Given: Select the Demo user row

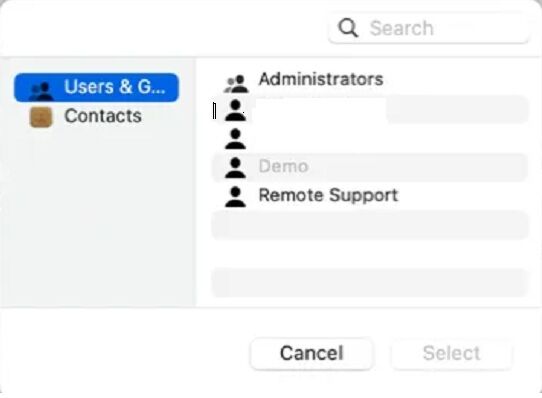Looking at the screenshot, I should point(370,167).
